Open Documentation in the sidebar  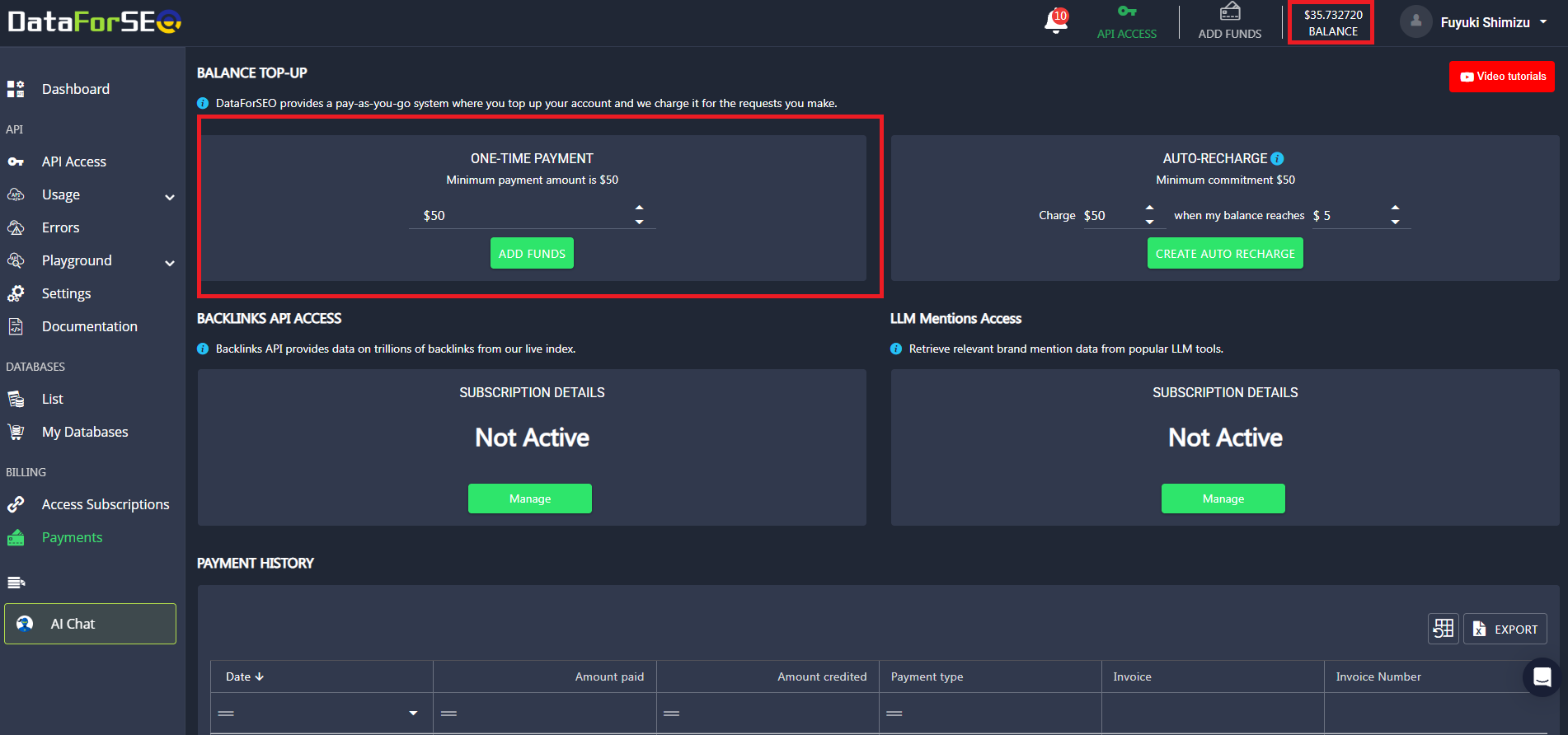coord(90,326)
